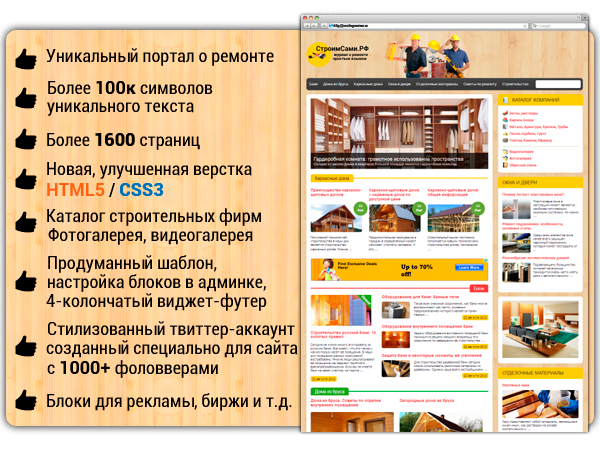The width and height of the screenshot is (600, 457).
Task: Open the Отделочные материалы navigation item
Action: 437,84
